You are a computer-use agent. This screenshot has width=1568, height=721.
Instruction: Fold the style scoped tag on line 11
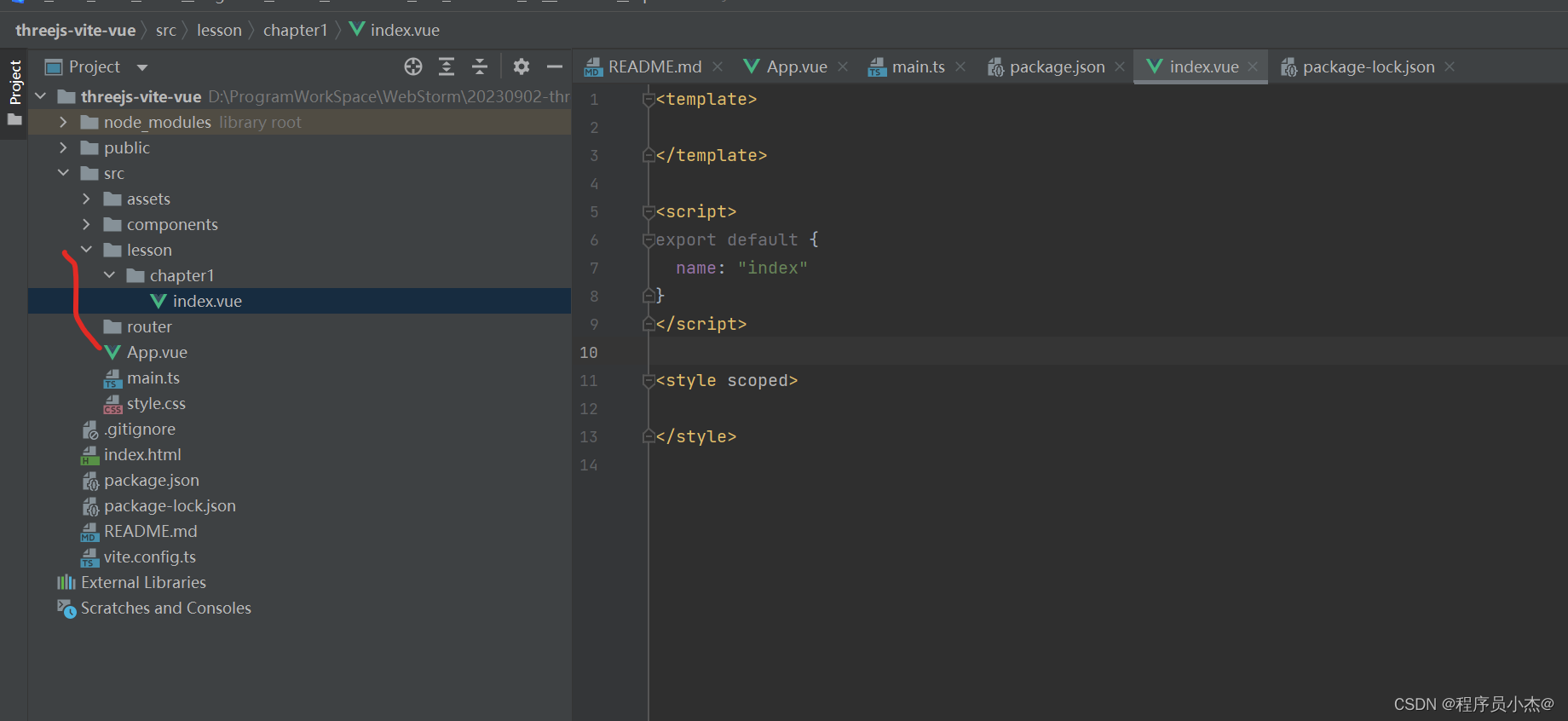click(x=649, y=380)
